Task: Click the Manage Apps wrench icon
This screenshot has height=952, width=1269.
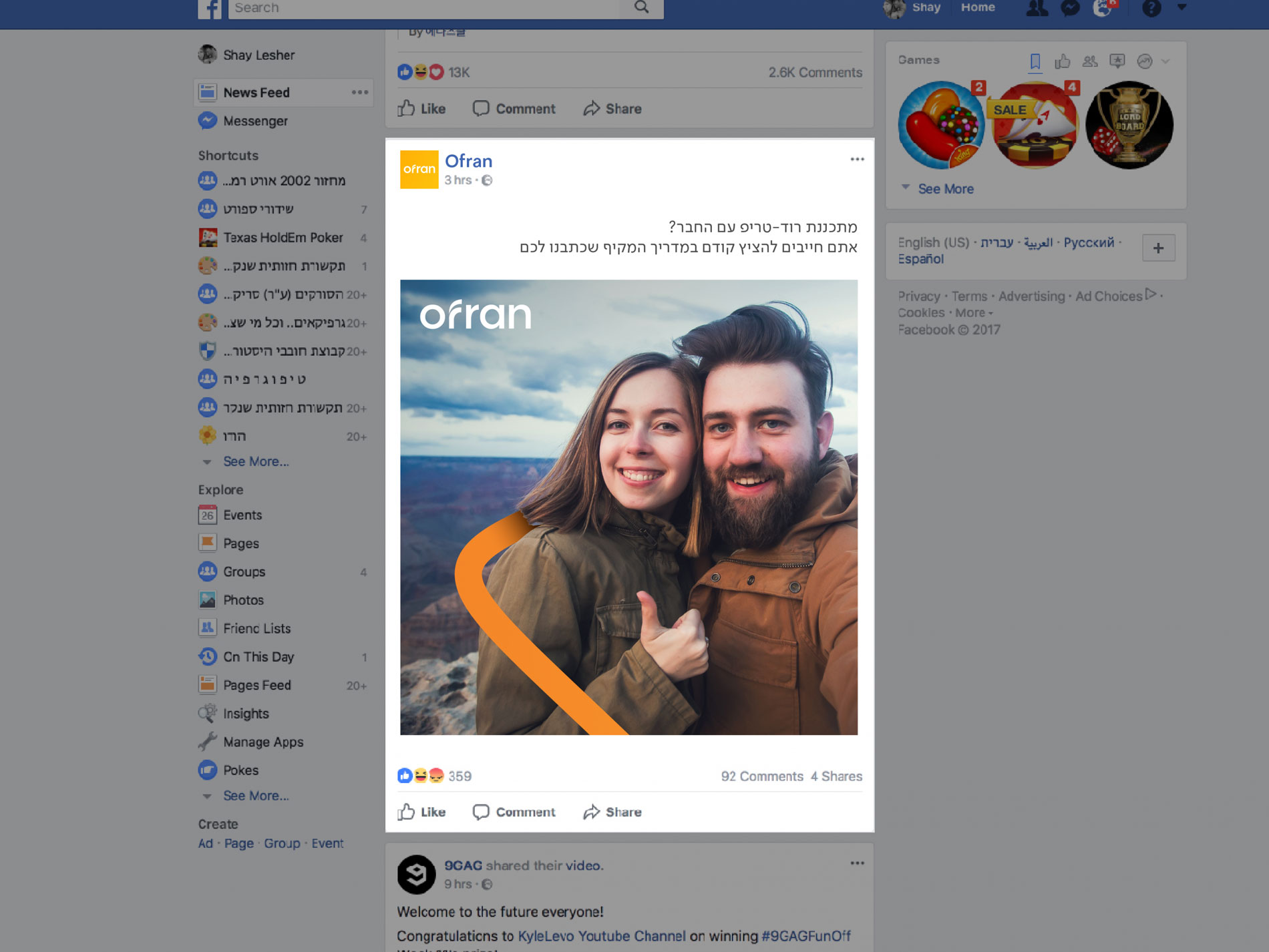Action: point(208,742)
